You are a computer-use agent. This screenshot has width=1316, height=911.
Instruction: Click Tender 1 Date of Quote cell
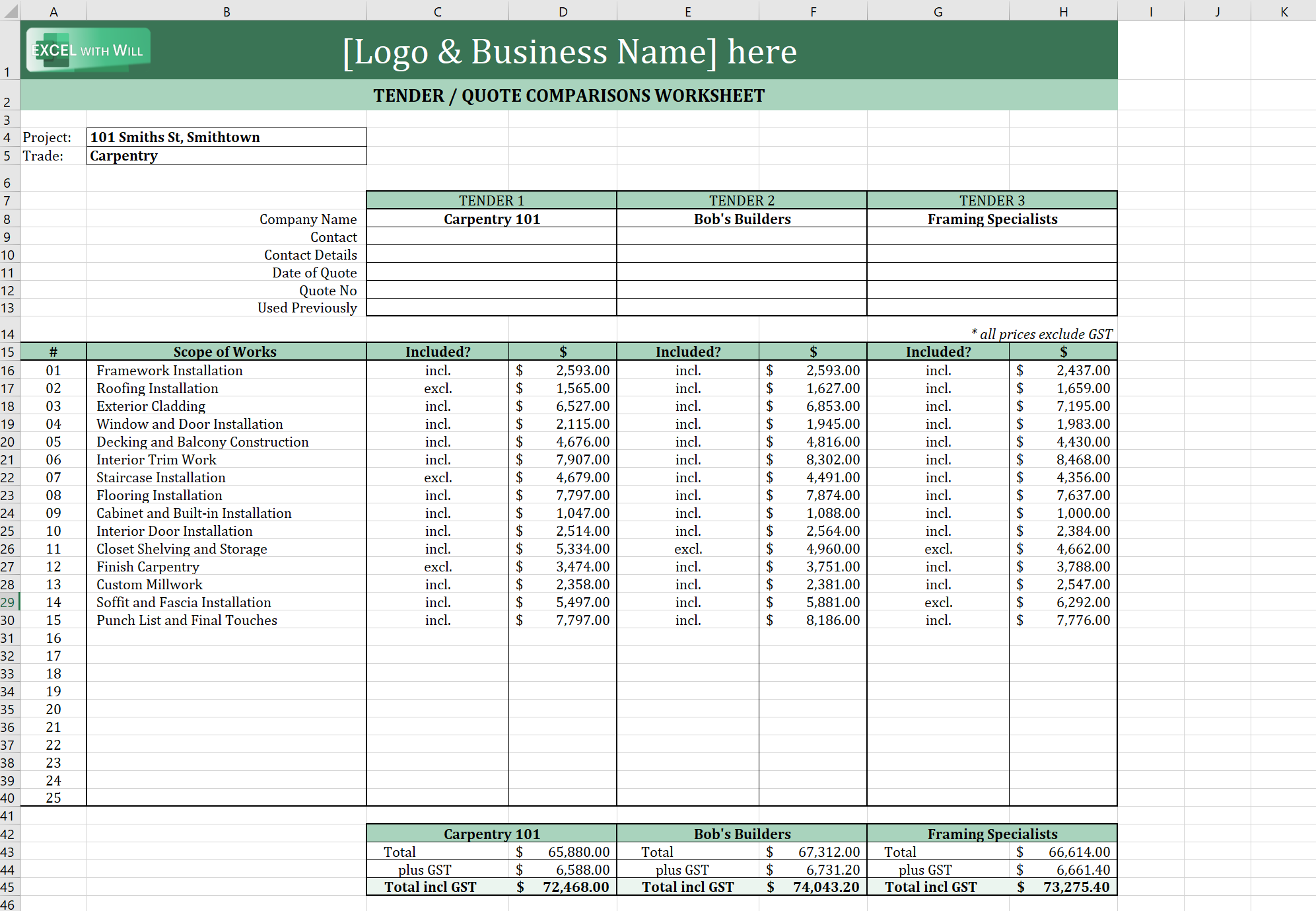point(491,273)
